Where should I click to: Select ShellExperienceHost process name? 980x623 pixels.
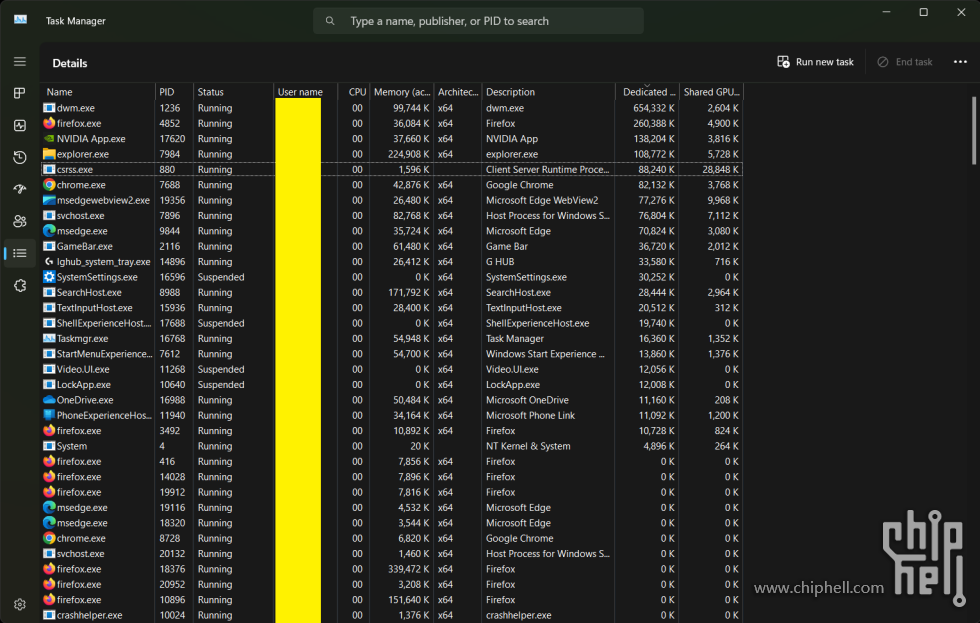(x=104, y=323)
